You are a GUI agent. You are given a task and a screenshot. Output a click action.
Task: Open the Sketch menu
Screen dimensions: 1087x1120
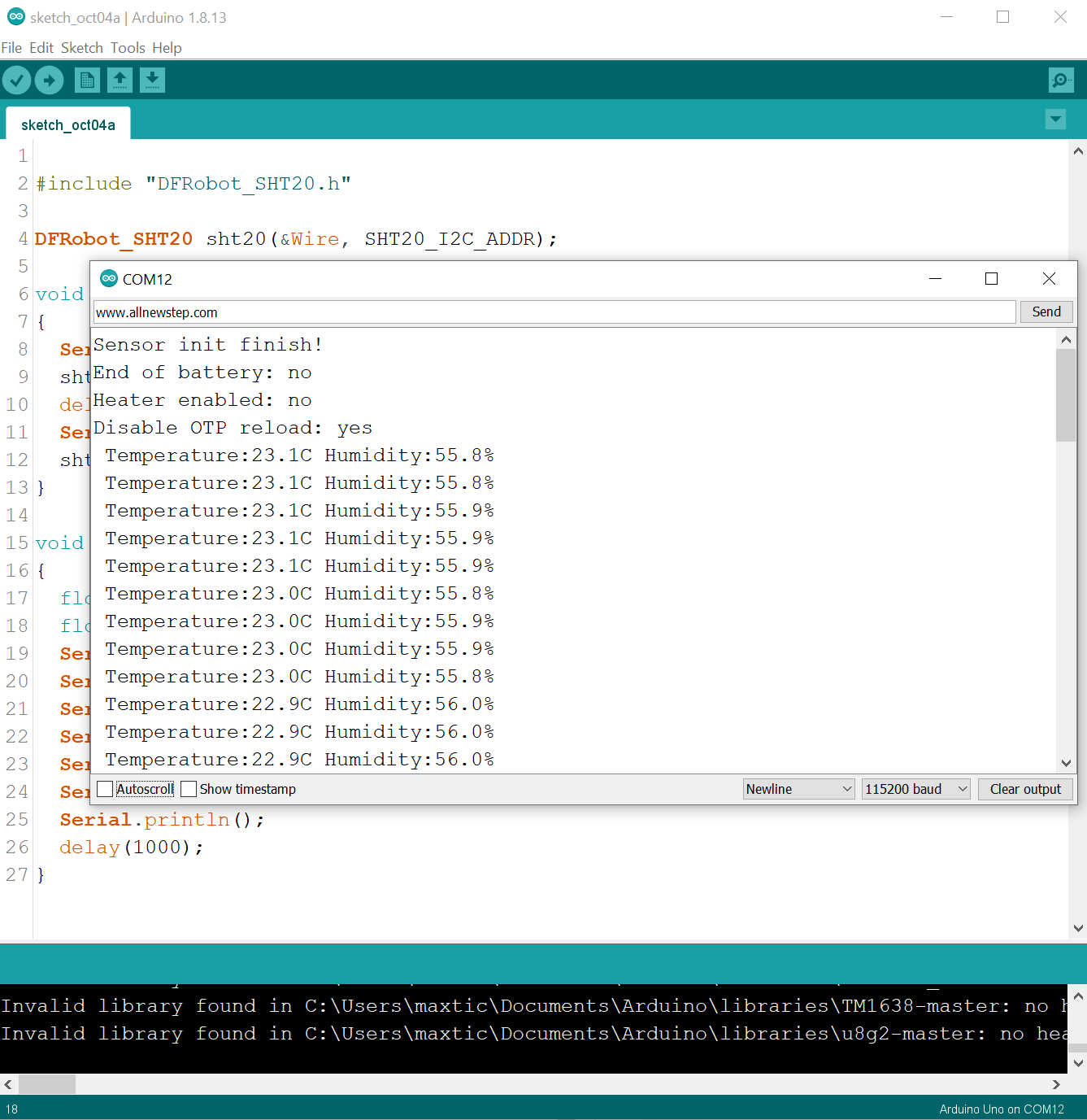pos(81,48)
